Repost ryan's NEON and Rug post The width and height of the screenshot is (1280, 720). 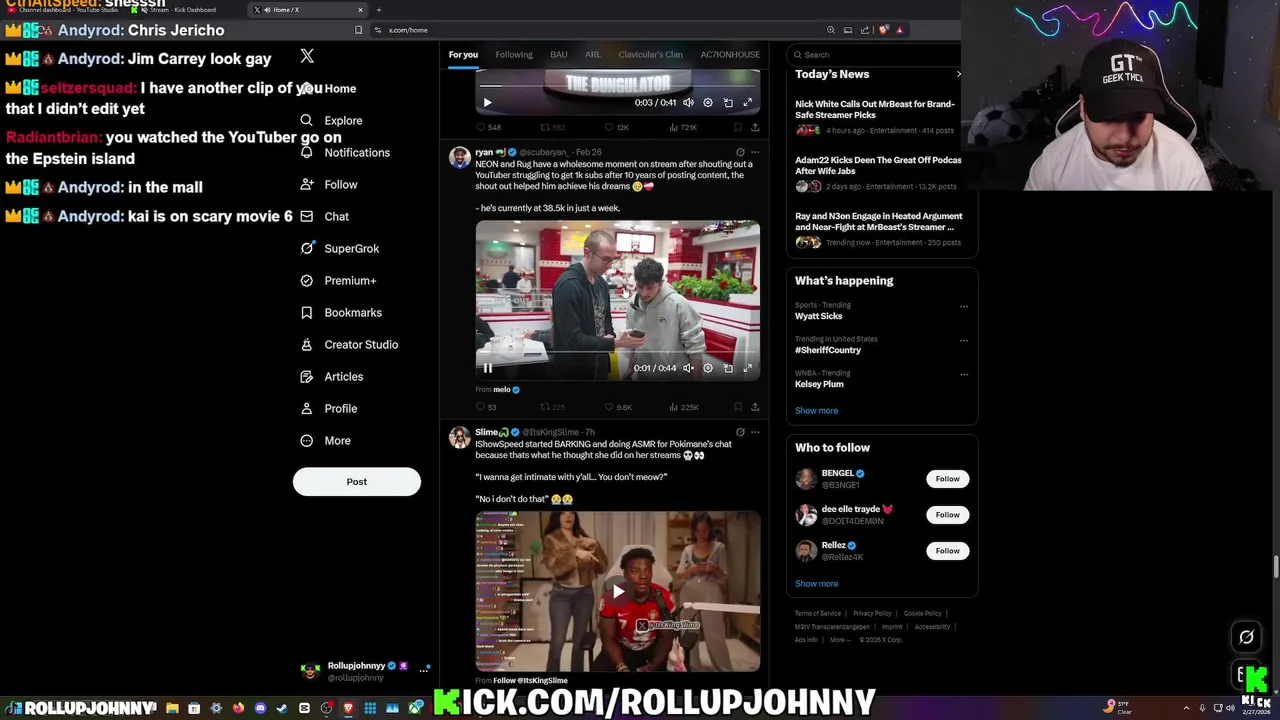click(x=552, y=407)
